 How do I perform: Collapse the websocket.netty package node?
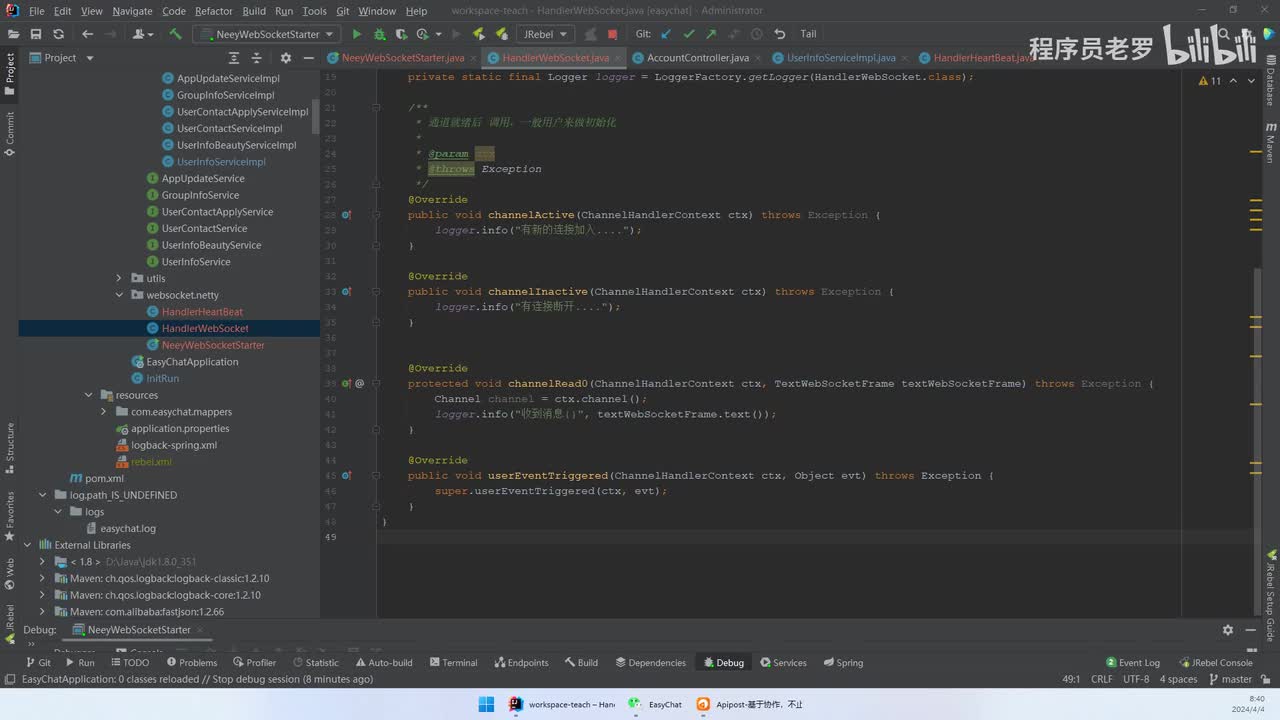[119, 295]
